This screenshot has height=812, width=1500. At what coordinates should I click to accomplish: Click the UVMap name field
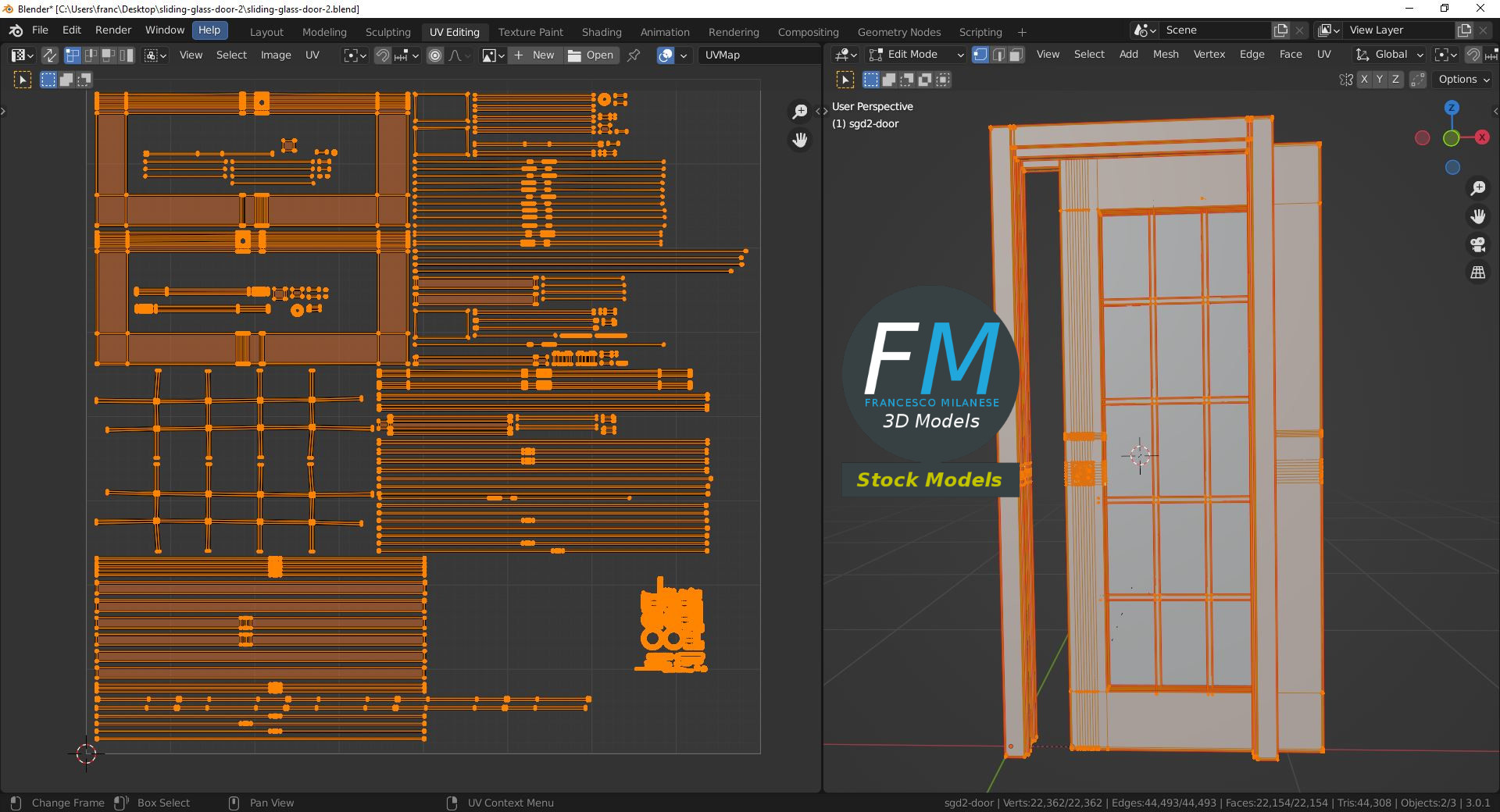(758, 55)
